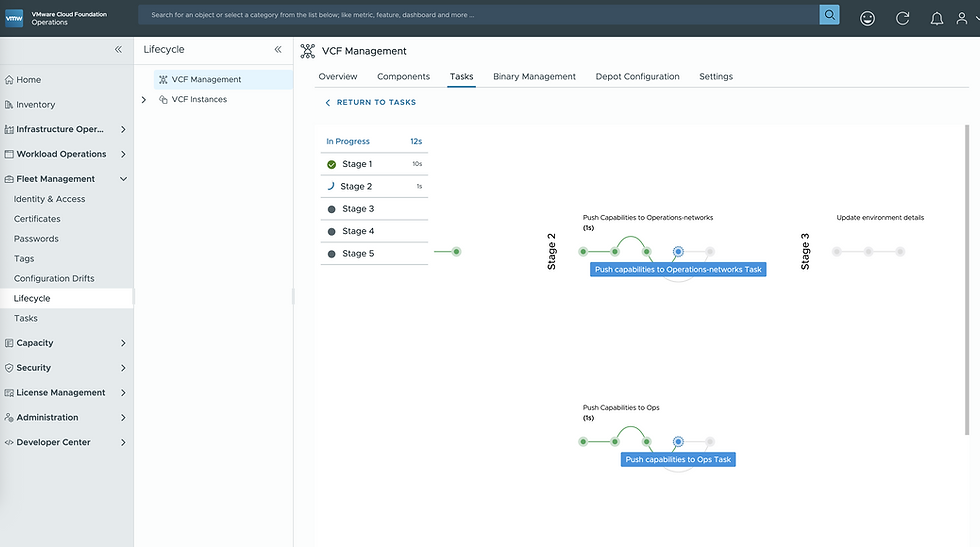Expand the Capacity menu
Image resolution: width=980 pixels, height=547 pixels.
coord(123,343)
